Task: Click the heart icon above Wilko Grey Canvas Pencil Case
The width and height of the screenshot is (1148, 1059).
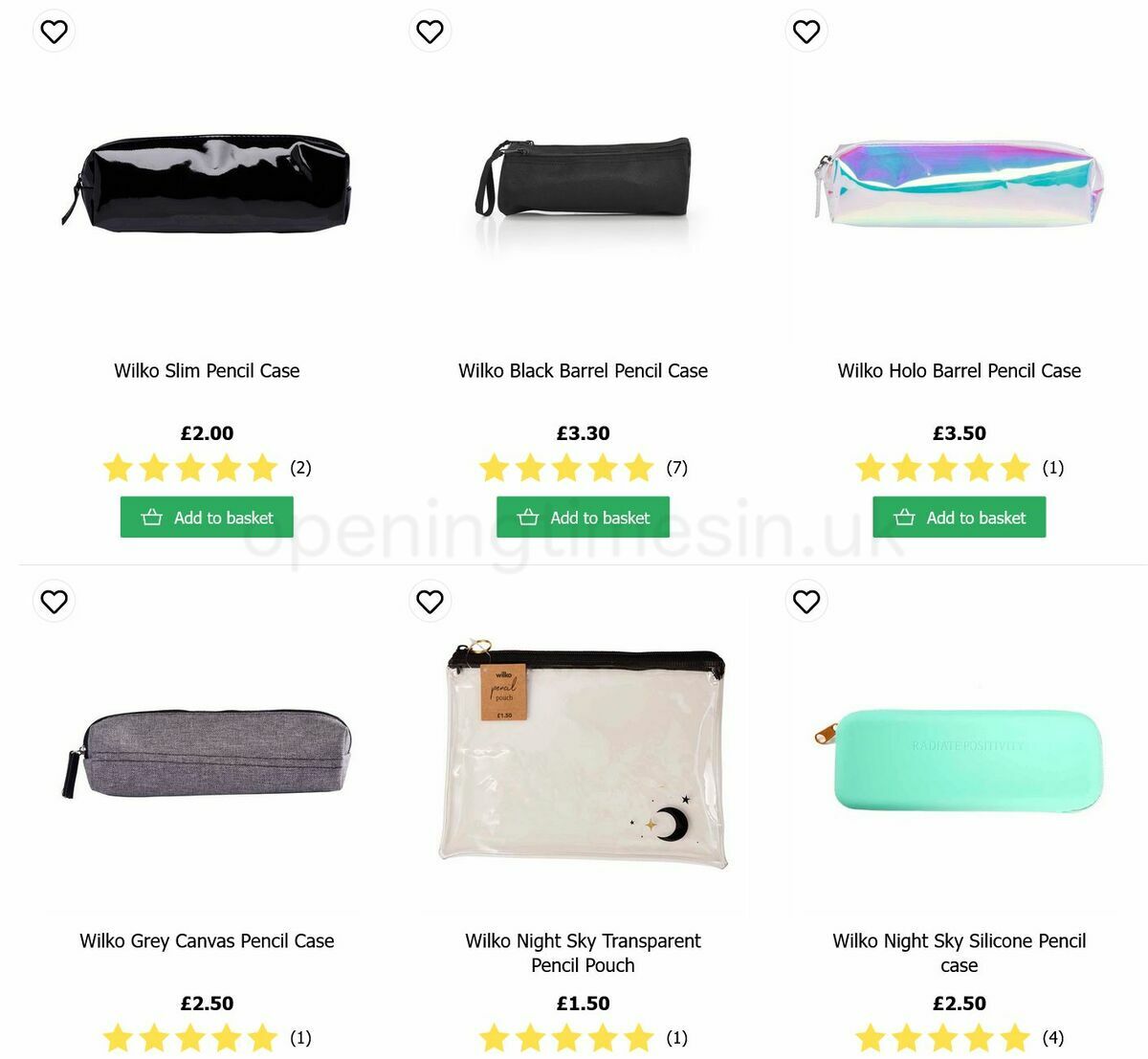Action: click(x=54, y=601)
